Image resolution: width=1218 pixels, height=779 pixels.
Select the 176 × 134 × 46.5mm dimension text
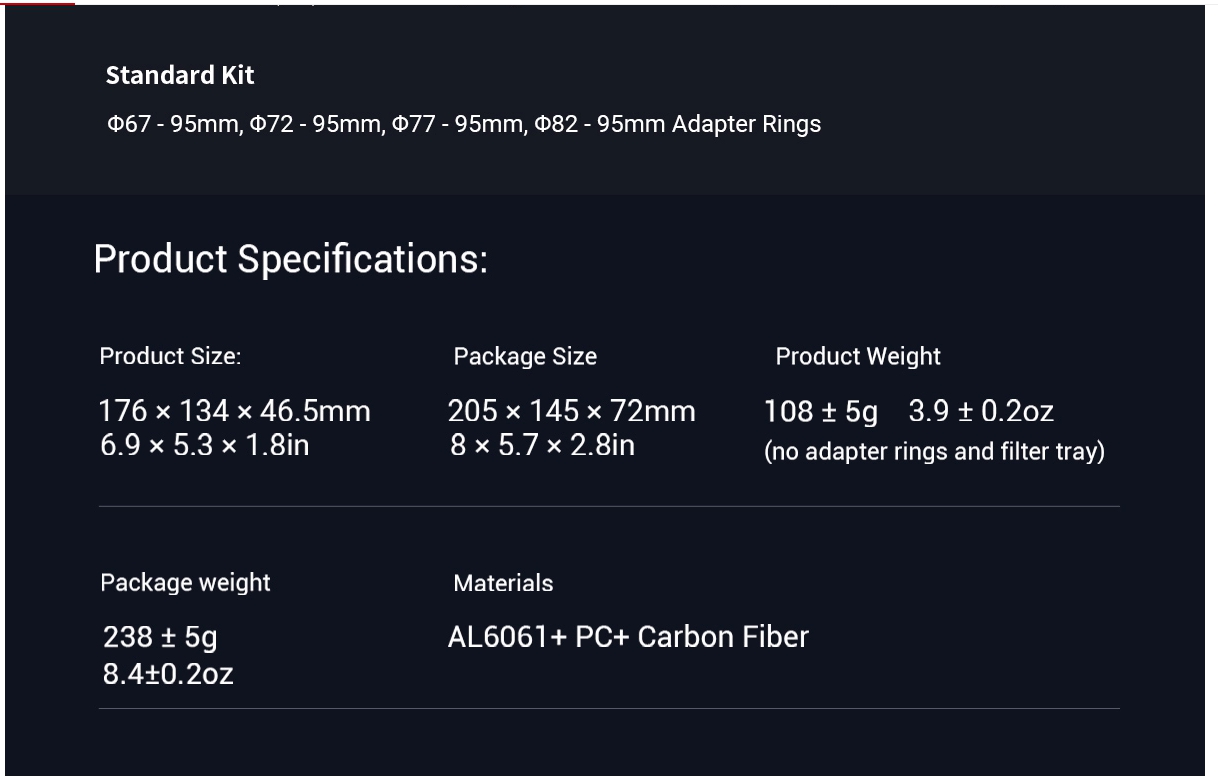235,411
